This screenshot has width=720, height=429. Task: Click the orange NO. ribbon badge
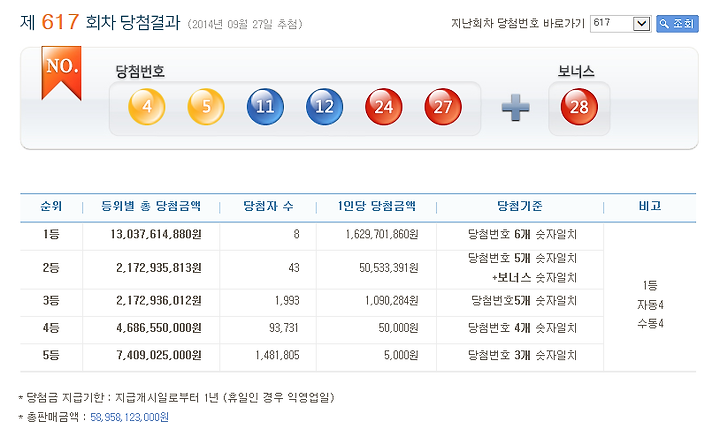point(62,73)
